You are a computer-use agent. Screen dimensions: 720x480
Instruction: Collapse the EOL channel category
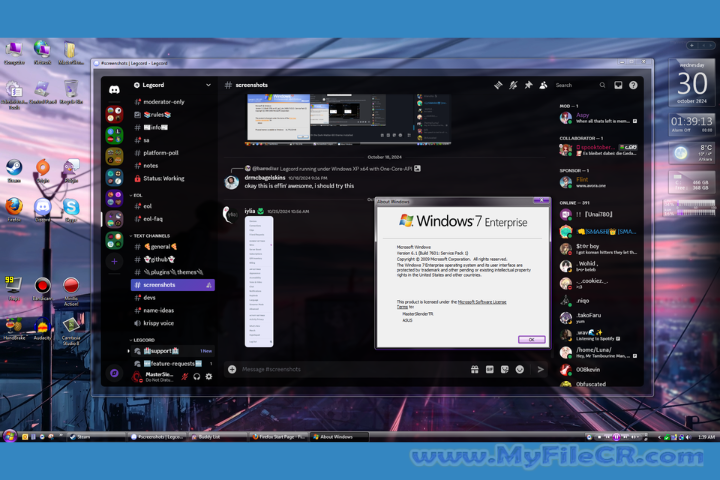(136, 195)
